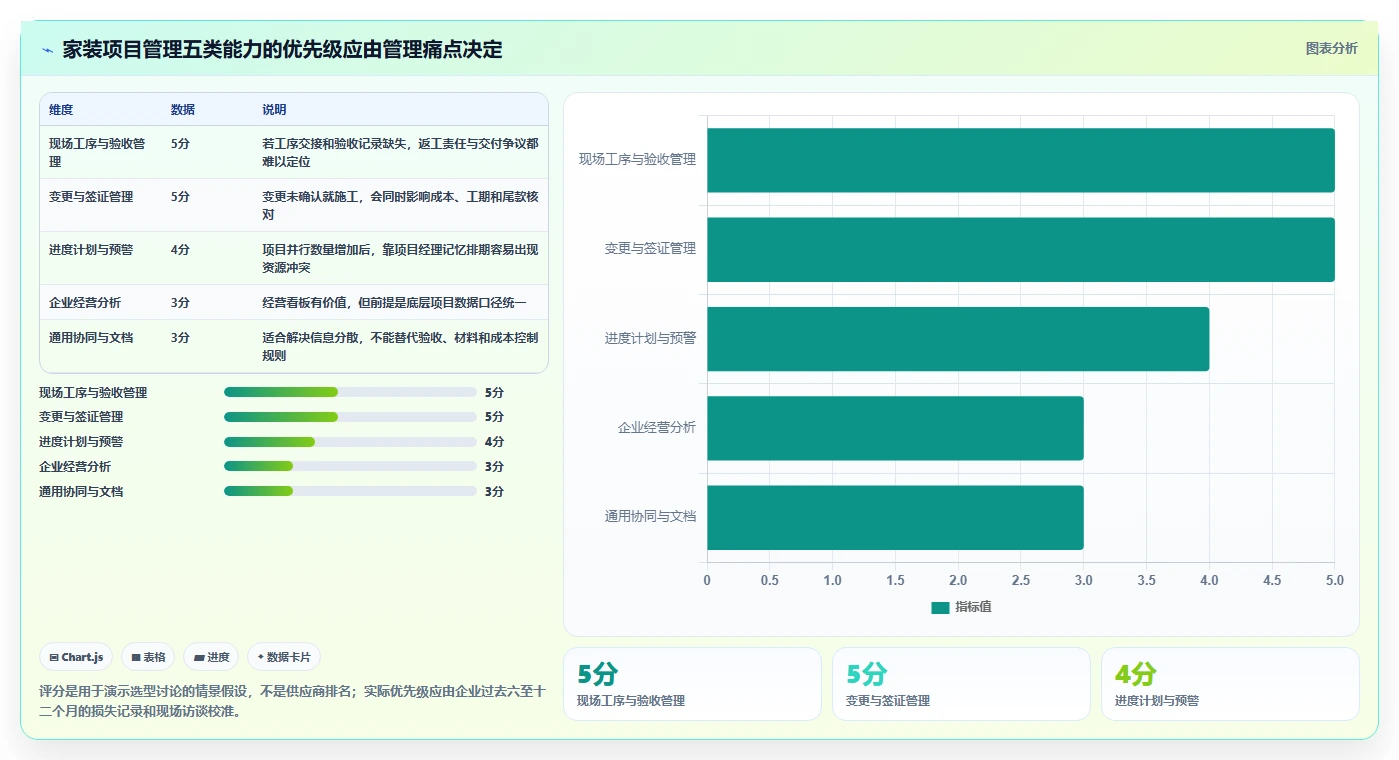Image resolution: width=1399 pixels, height=760 pixels.
Task: Click the 通用协同与文档 progress bar
Action: pos(350,491)
